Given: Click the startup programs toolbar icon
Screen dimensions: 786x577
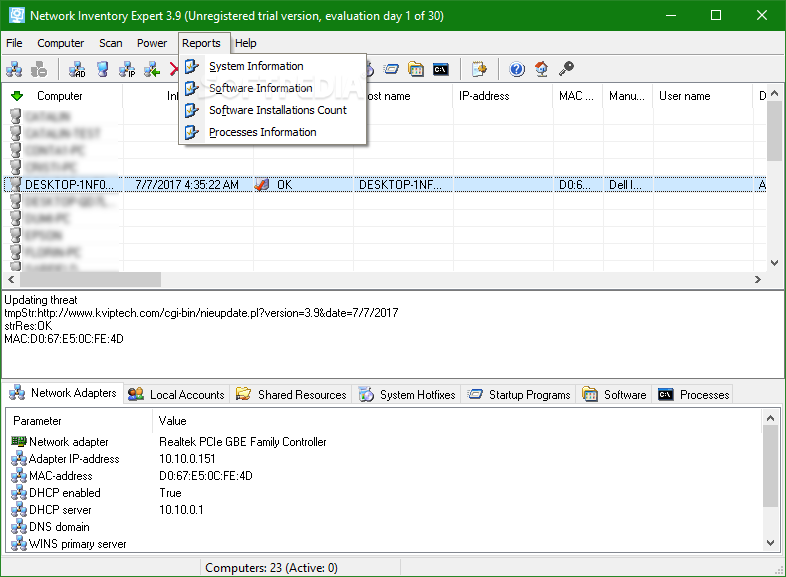Looking at the screenshot, I should click(391, 69).
